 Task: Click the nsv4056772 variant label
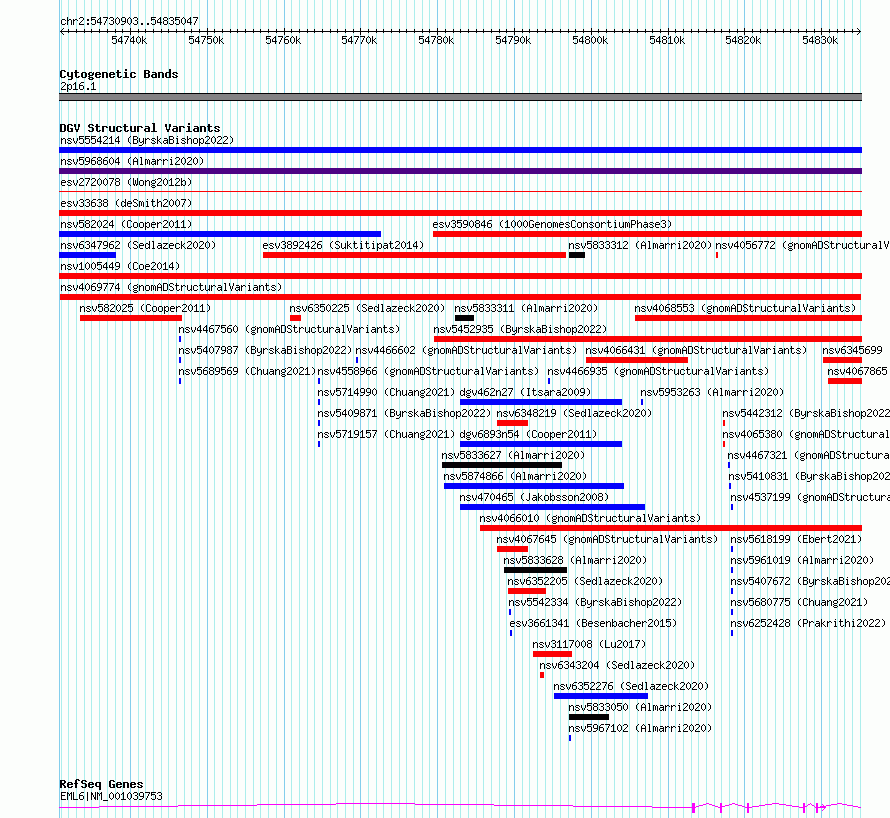(x=803, y=245)
